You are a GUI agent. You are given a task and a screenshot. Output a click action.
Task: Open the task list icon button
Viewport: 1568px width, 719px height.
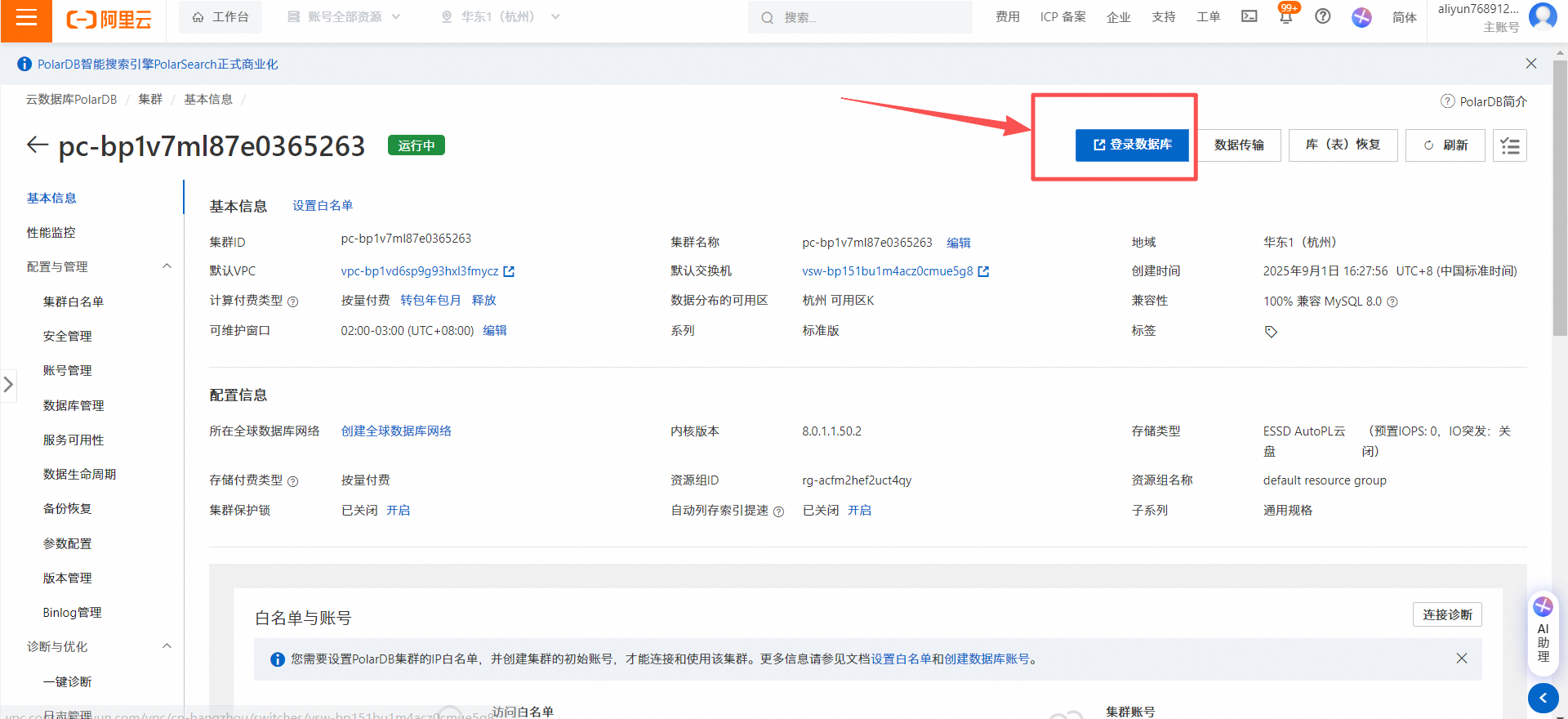(x=1510, y=145)
